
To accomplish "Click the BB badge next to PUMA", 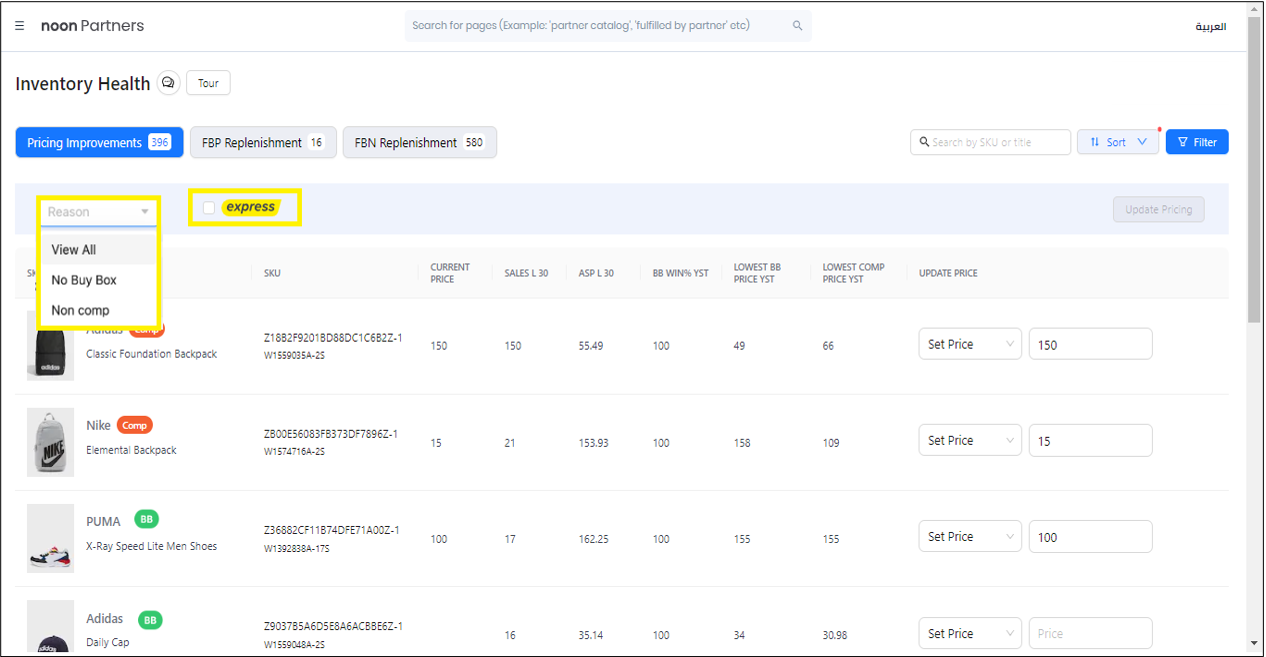I will (x=147, y=520).
